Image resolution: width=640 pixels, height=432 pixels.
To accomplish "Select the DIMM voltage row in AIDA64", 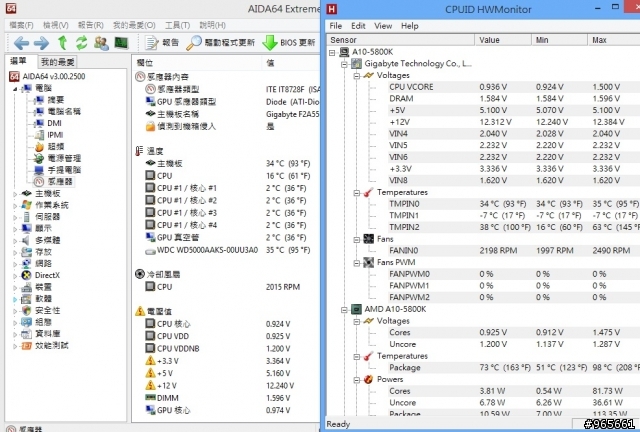I will coord(218,398).
